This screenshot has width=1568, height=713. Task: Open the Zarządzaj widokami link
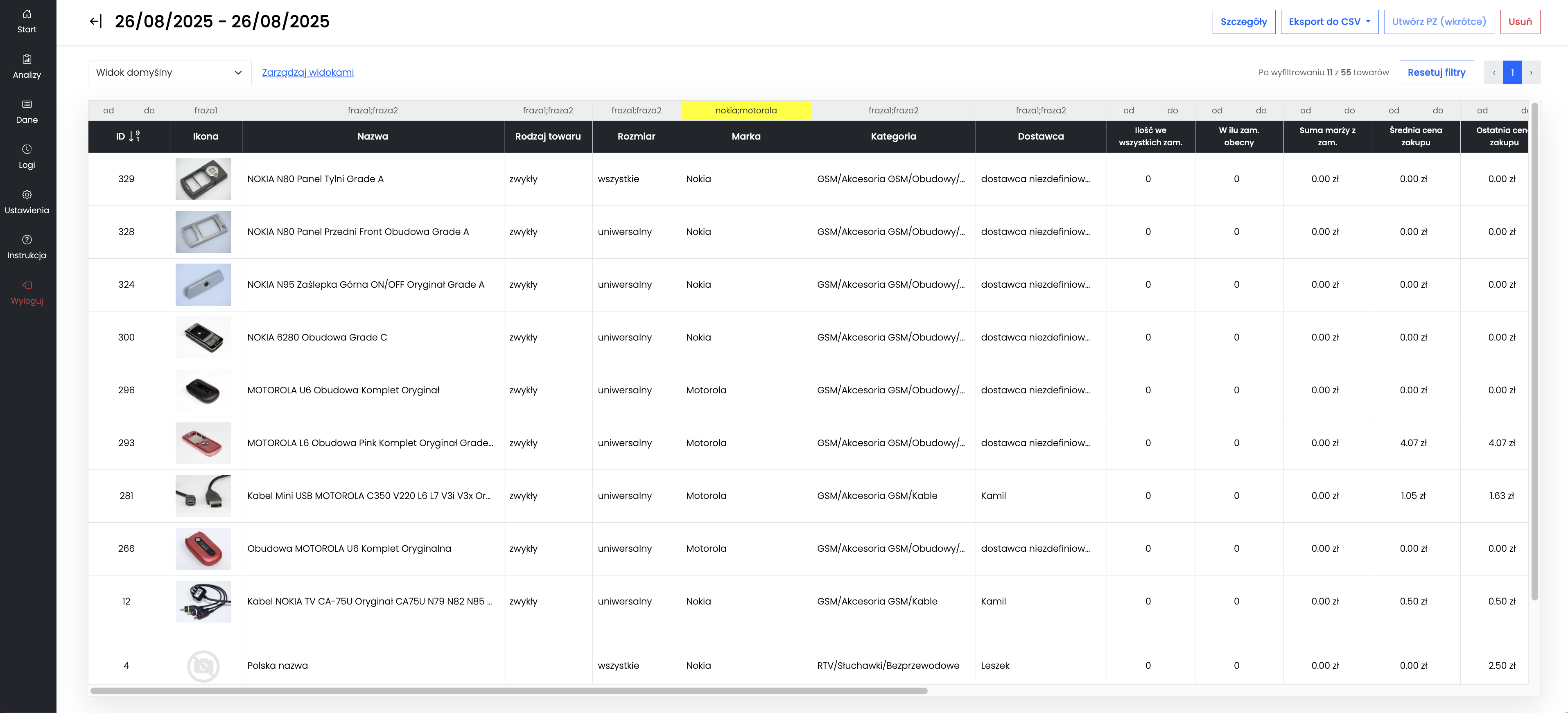click(308, 72)
